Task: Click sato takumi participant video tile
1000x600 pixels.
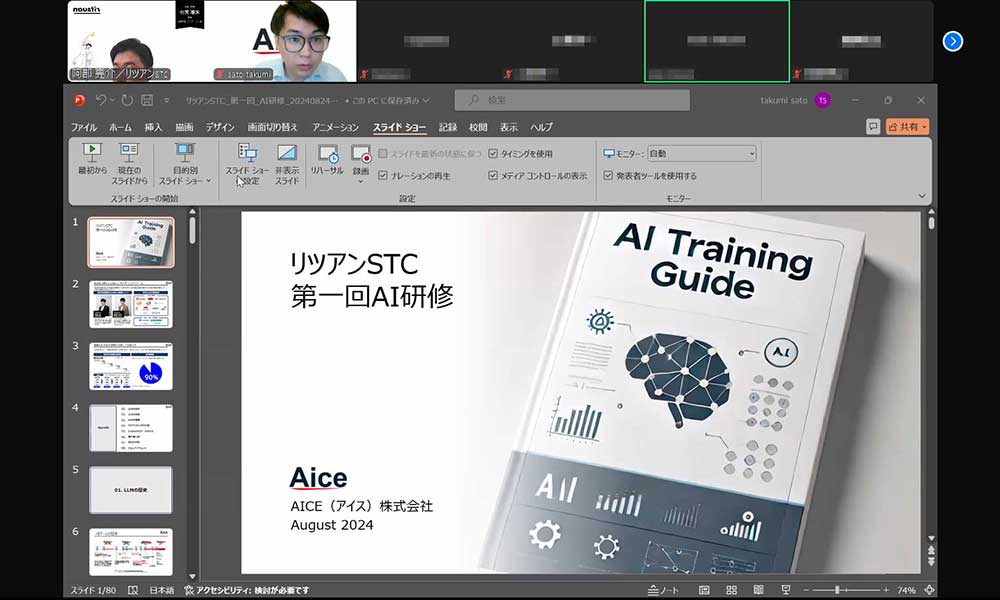Action: (284, 41)
